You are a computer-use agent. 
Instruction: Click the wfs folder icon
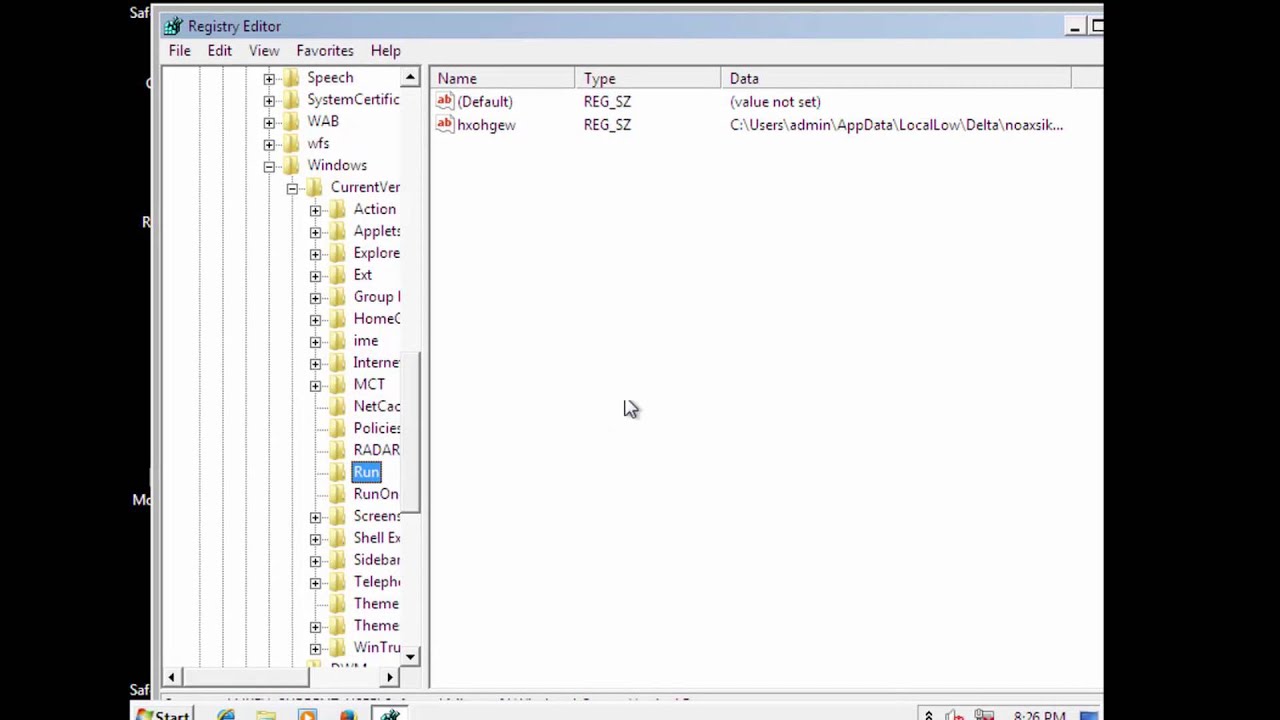tap(291, 143)
